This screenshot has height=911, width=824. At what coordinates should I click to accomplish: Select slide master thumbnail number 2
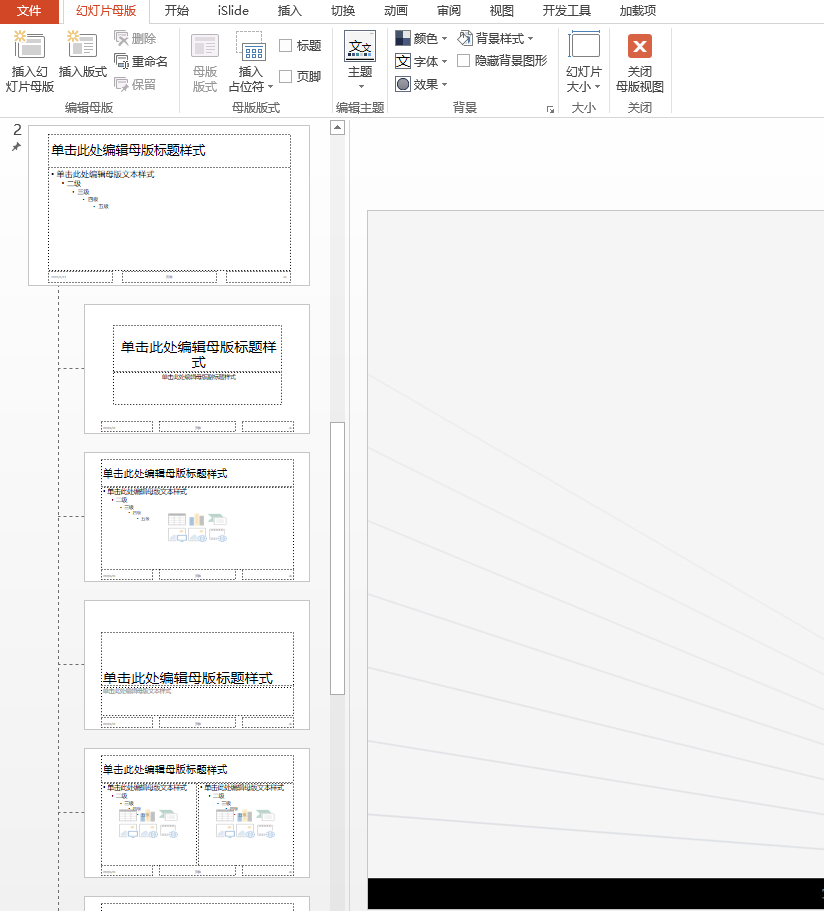[169, 205]
